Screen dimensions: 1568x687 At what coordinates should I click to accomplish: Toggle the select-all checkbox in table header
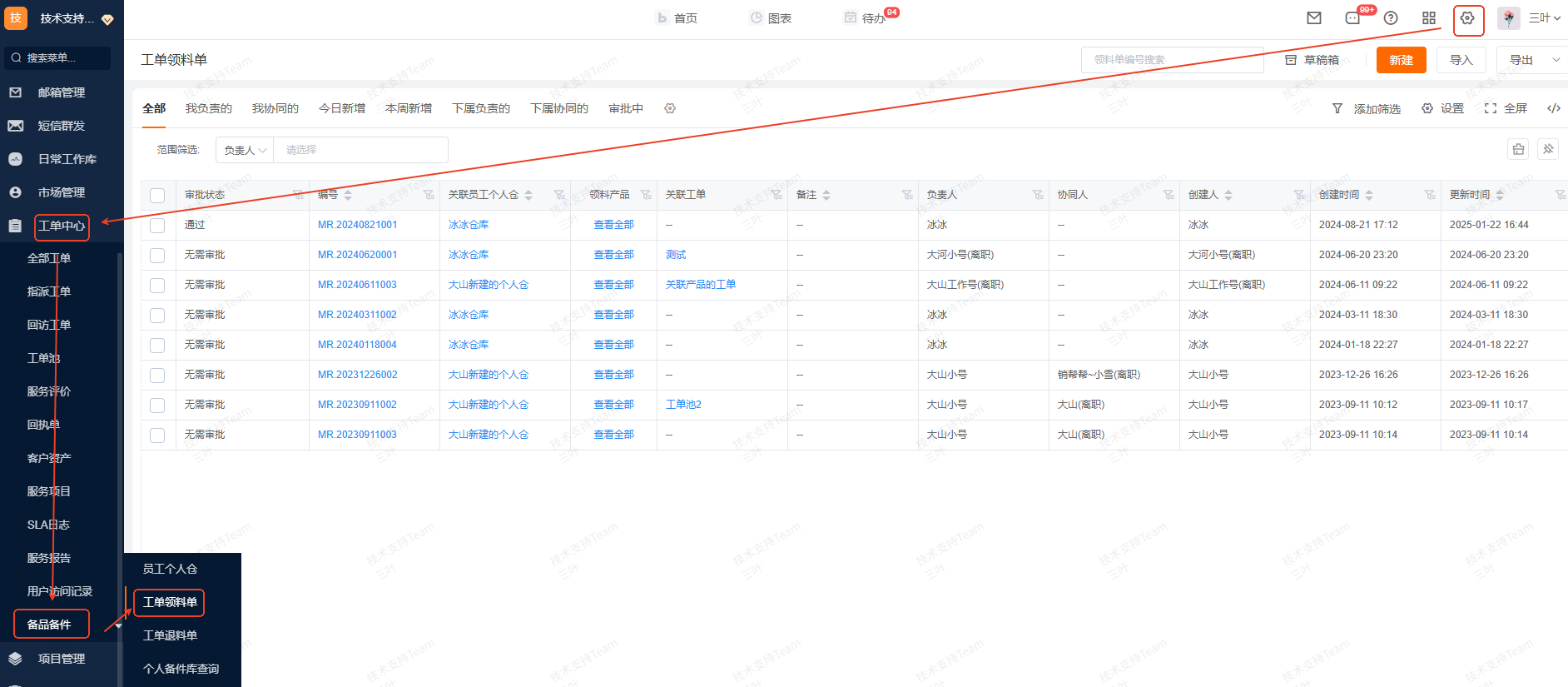click(157, 196)
